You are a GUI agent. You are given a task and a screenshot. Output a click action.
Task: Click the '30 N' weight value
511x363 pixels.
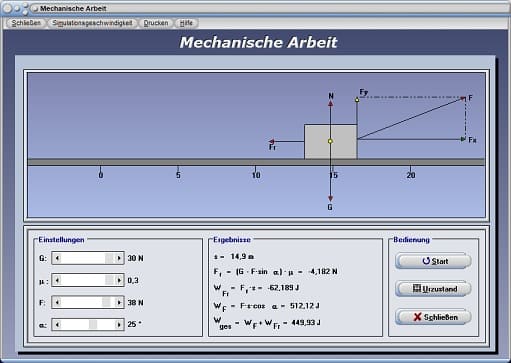tap(135, 258)
